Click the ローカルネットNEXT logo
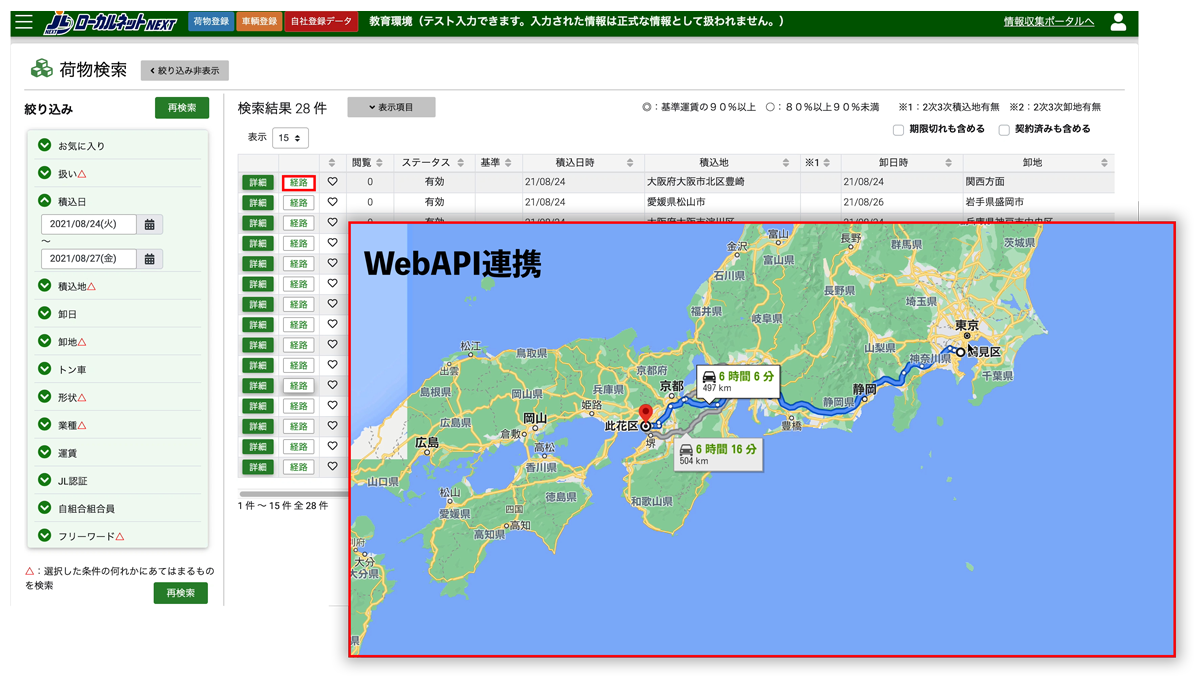Screen dimensions: 1200x686 (111, 22)
